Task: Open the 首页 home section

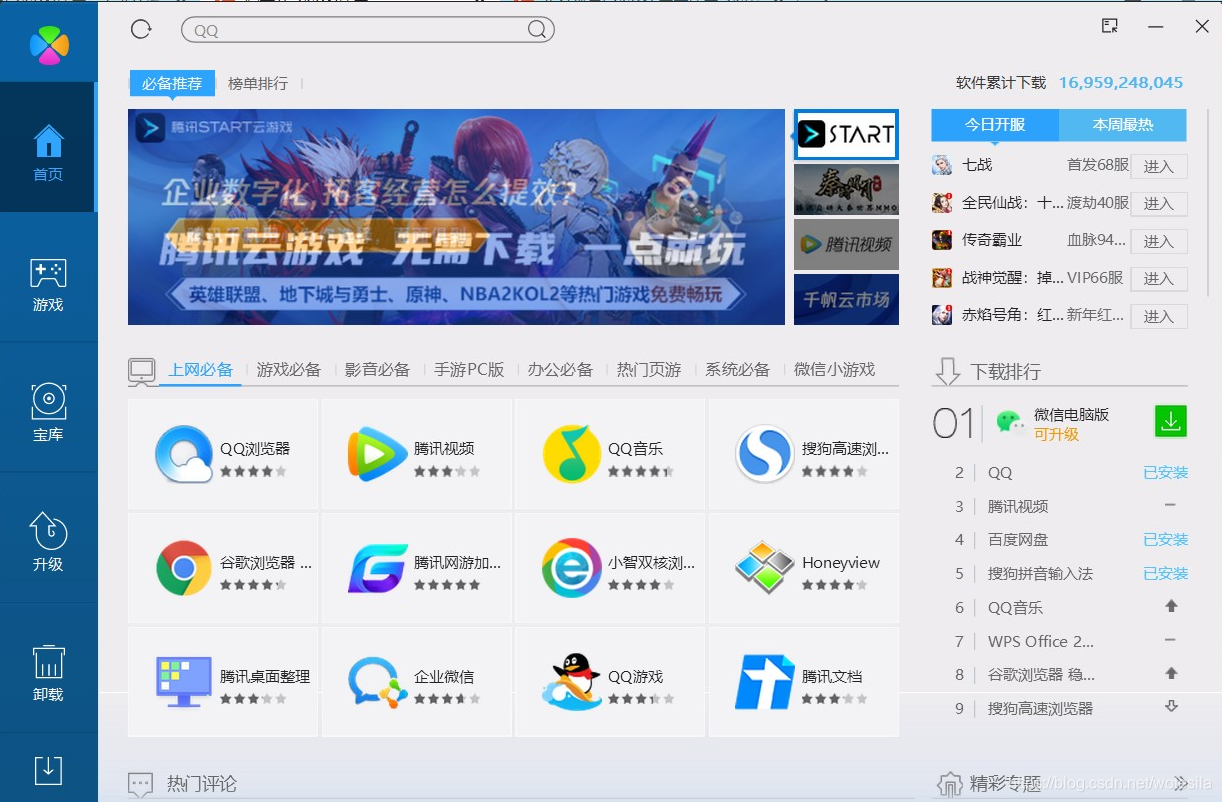Action: click(48, 147)
